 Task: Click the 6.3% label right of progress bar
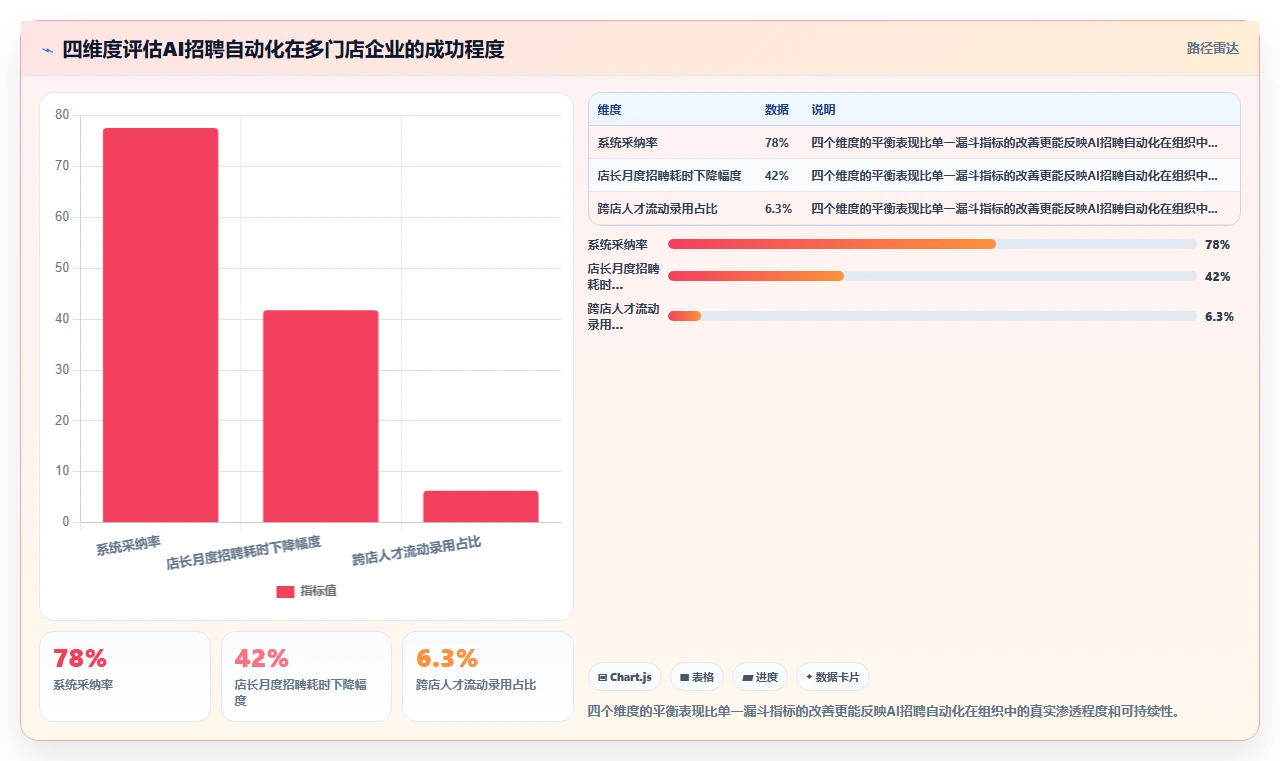(1219, 316)
